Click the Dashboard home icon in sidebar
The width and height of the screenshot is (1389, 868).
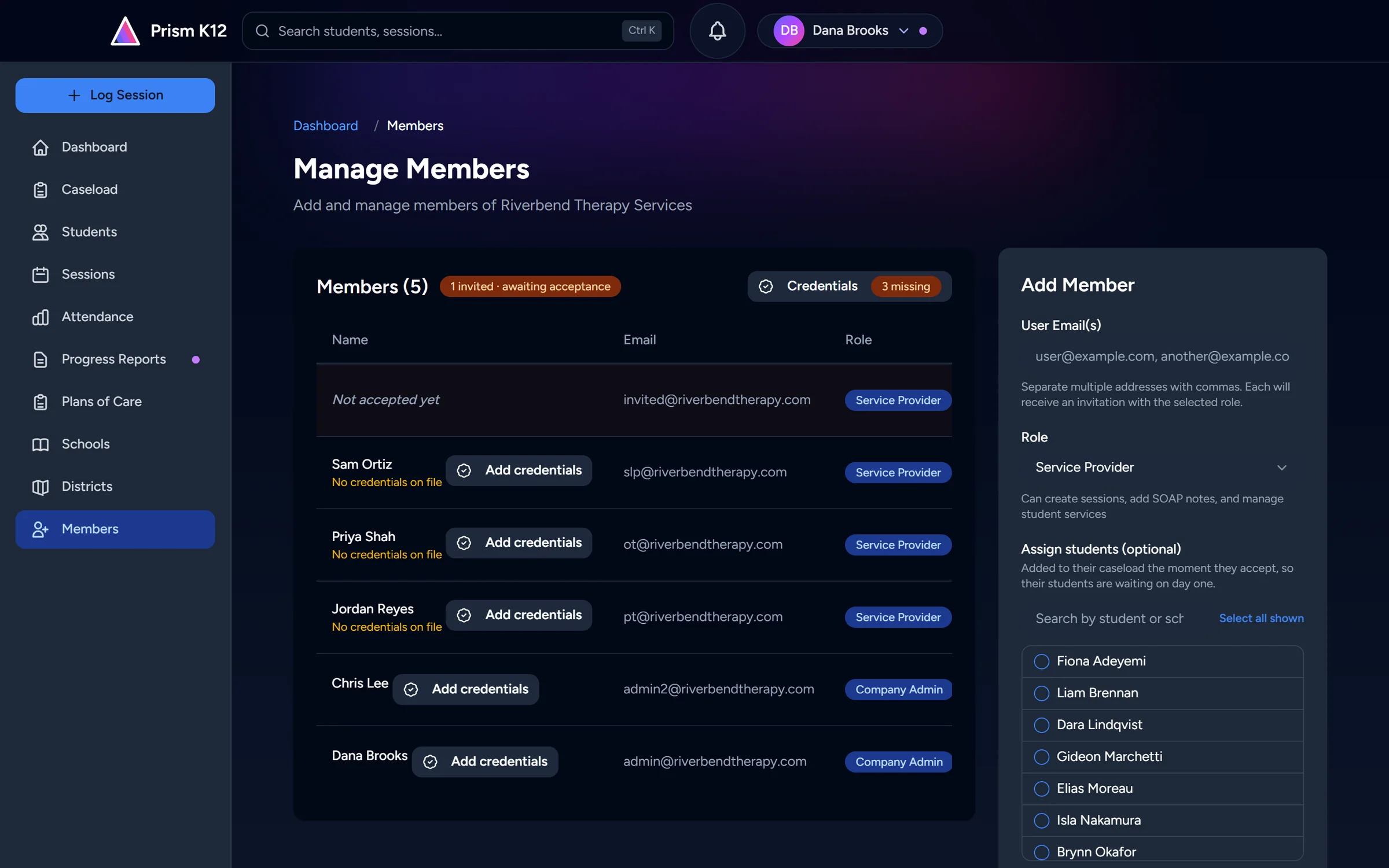pyautogui.click(x=41, y=147)
